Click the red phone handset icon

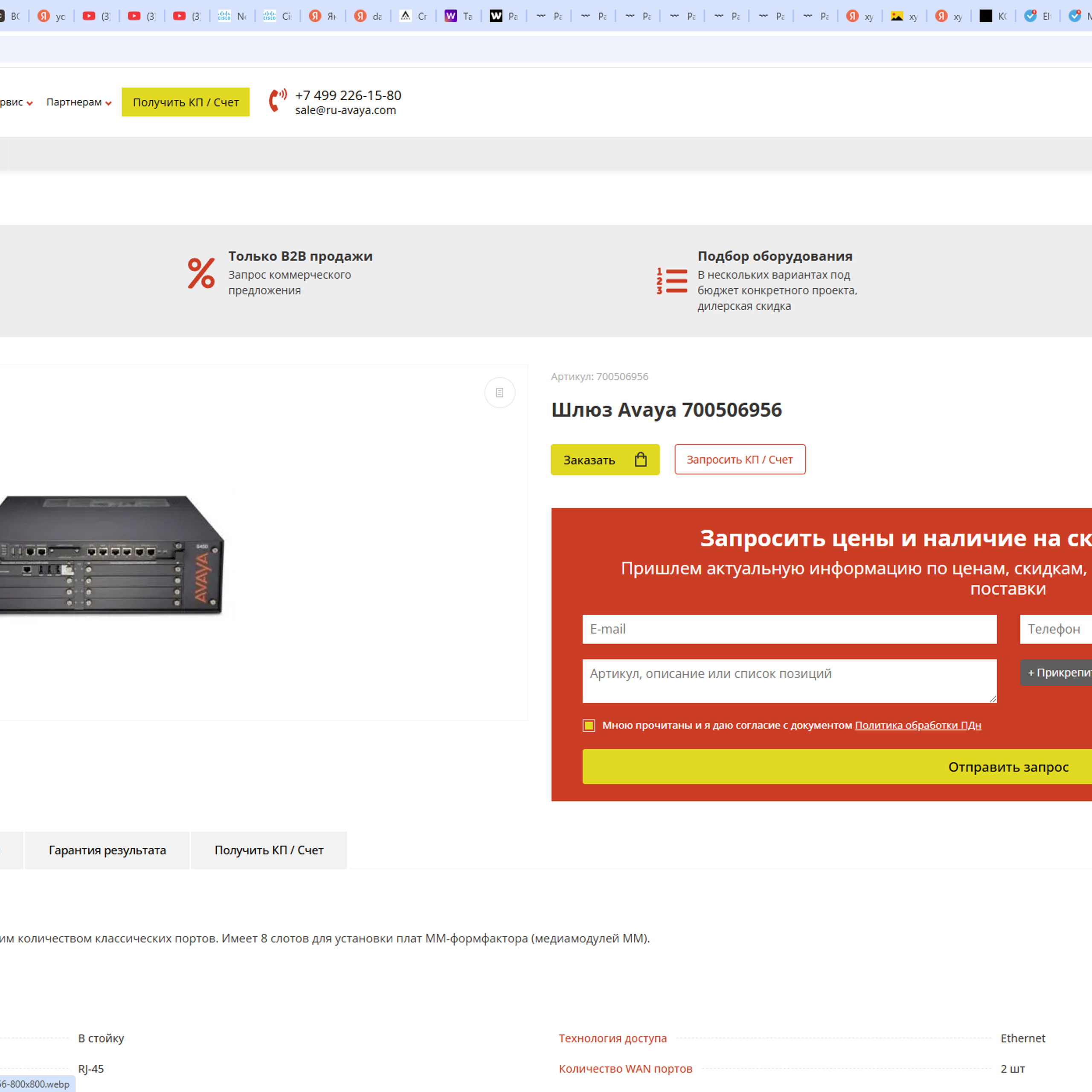click(278, 101)
